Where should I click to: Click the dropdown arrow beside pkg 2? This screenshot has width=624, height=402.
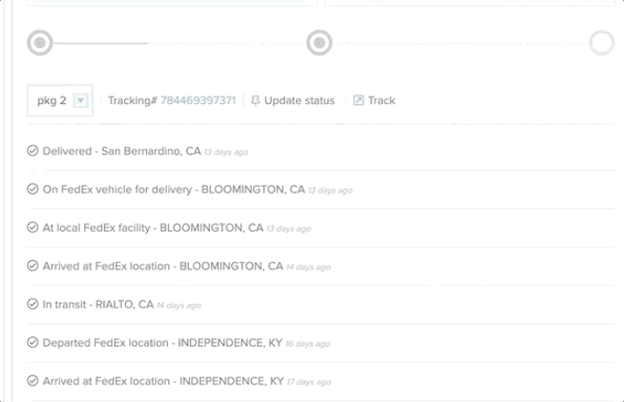click(80, 100)
